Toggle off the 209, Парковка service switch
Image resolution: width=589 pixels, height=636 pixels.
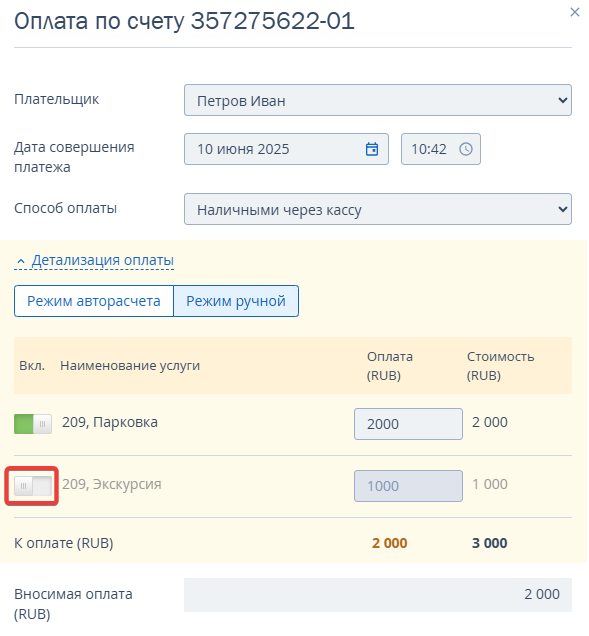click(33, 424)
